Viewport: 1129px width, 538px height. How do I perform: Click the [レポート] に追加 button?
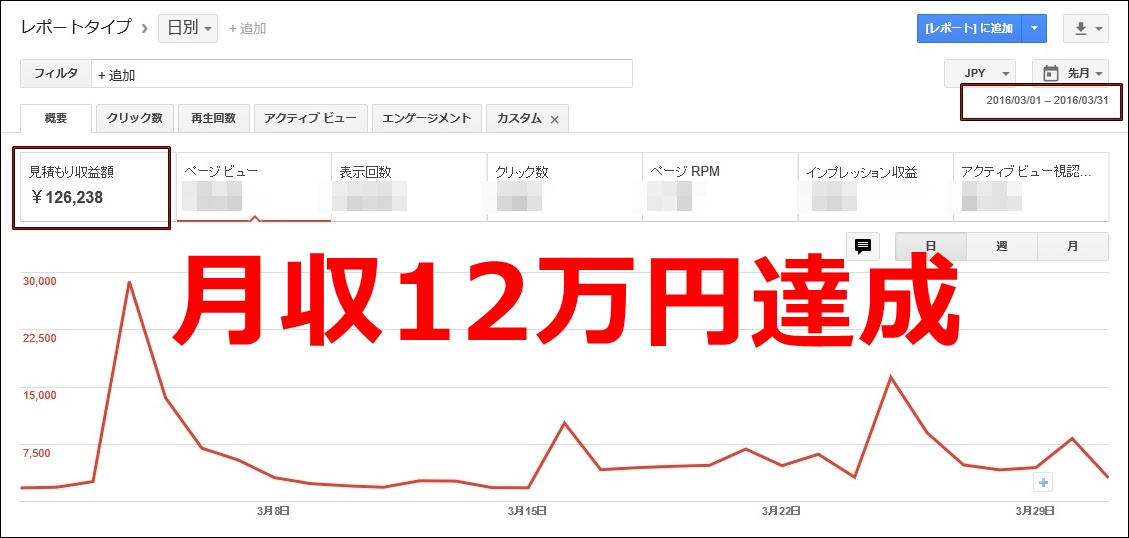(x=969, y=29)
